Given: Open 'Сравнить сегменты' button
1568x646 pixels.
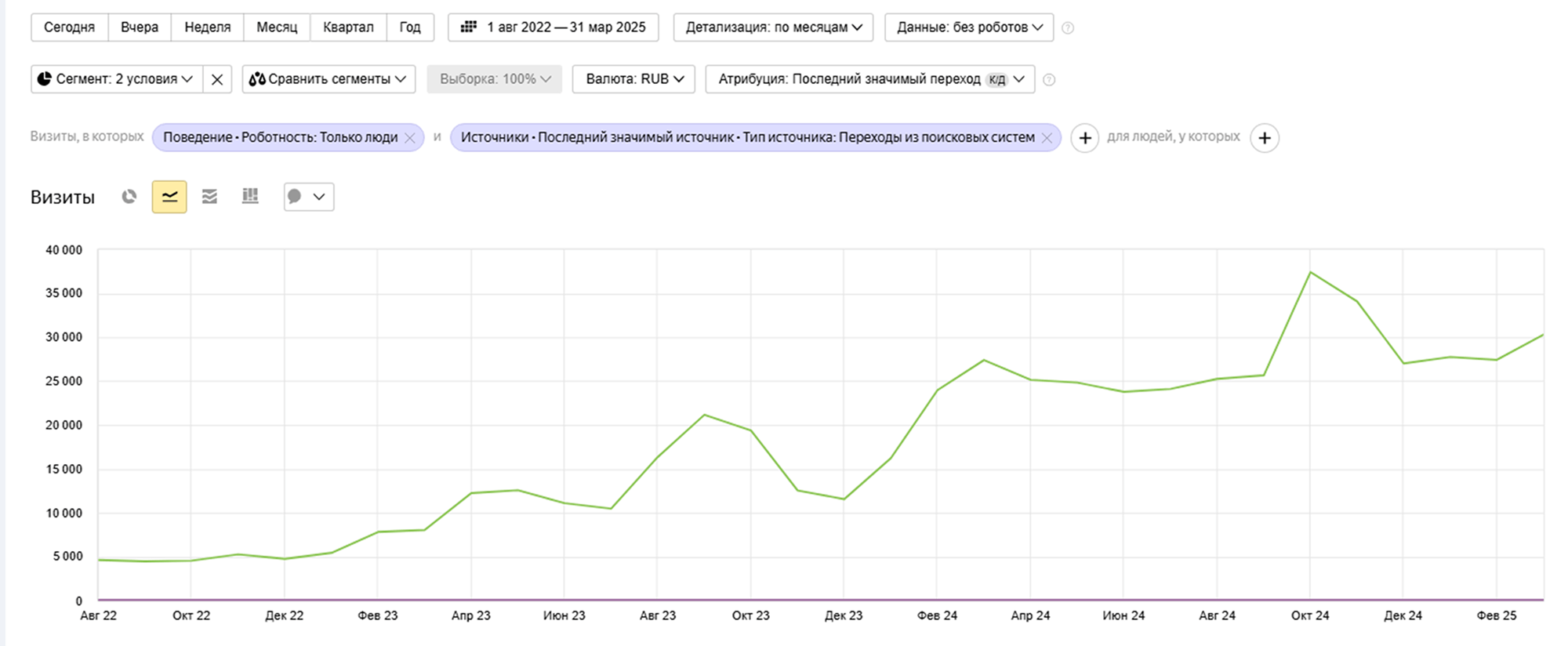Looking at the screenshot, I should [x=328, y=79].
